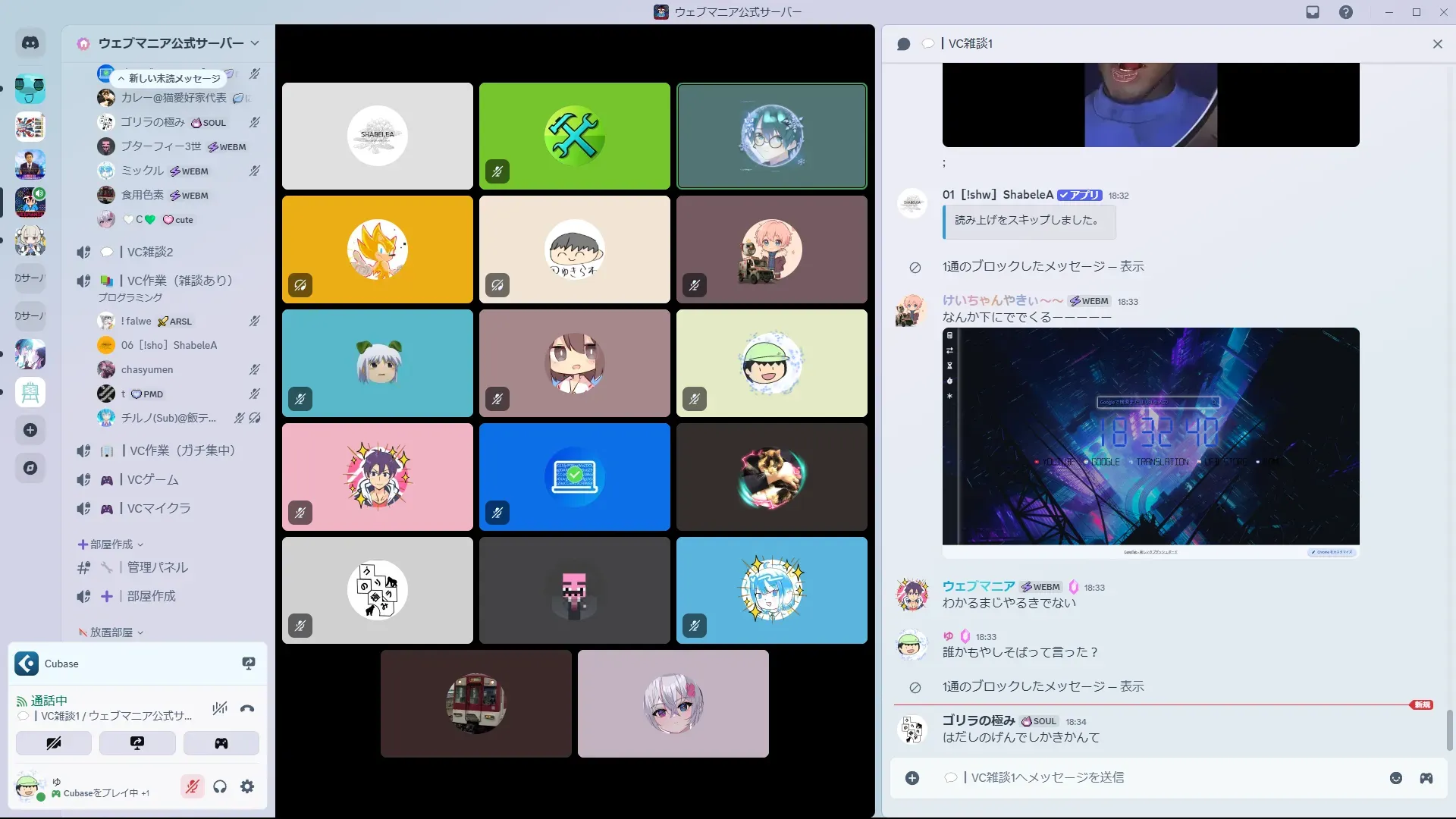
Task: Disconnect from the voice call
Action: [x=247, y=708]
